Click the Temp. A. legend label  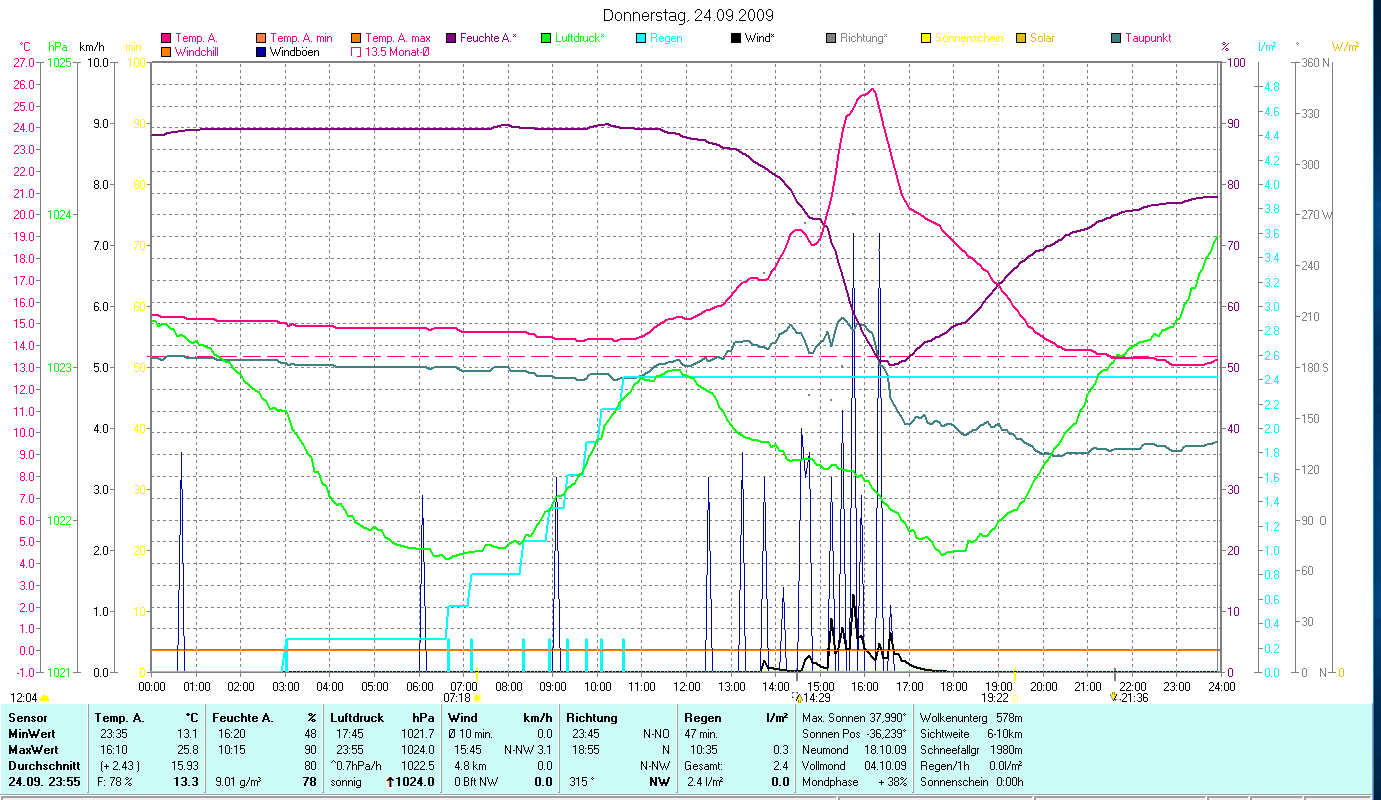(196, 38)
